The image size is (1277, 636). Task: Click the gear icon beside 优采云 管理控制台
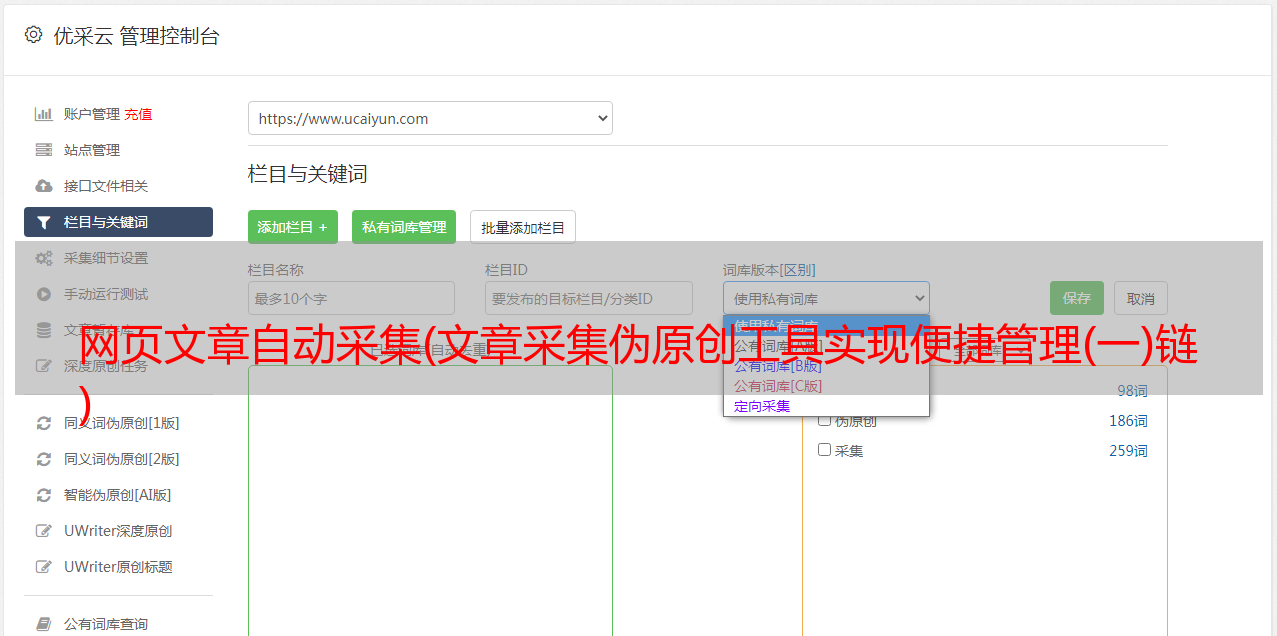pos(33,35)
